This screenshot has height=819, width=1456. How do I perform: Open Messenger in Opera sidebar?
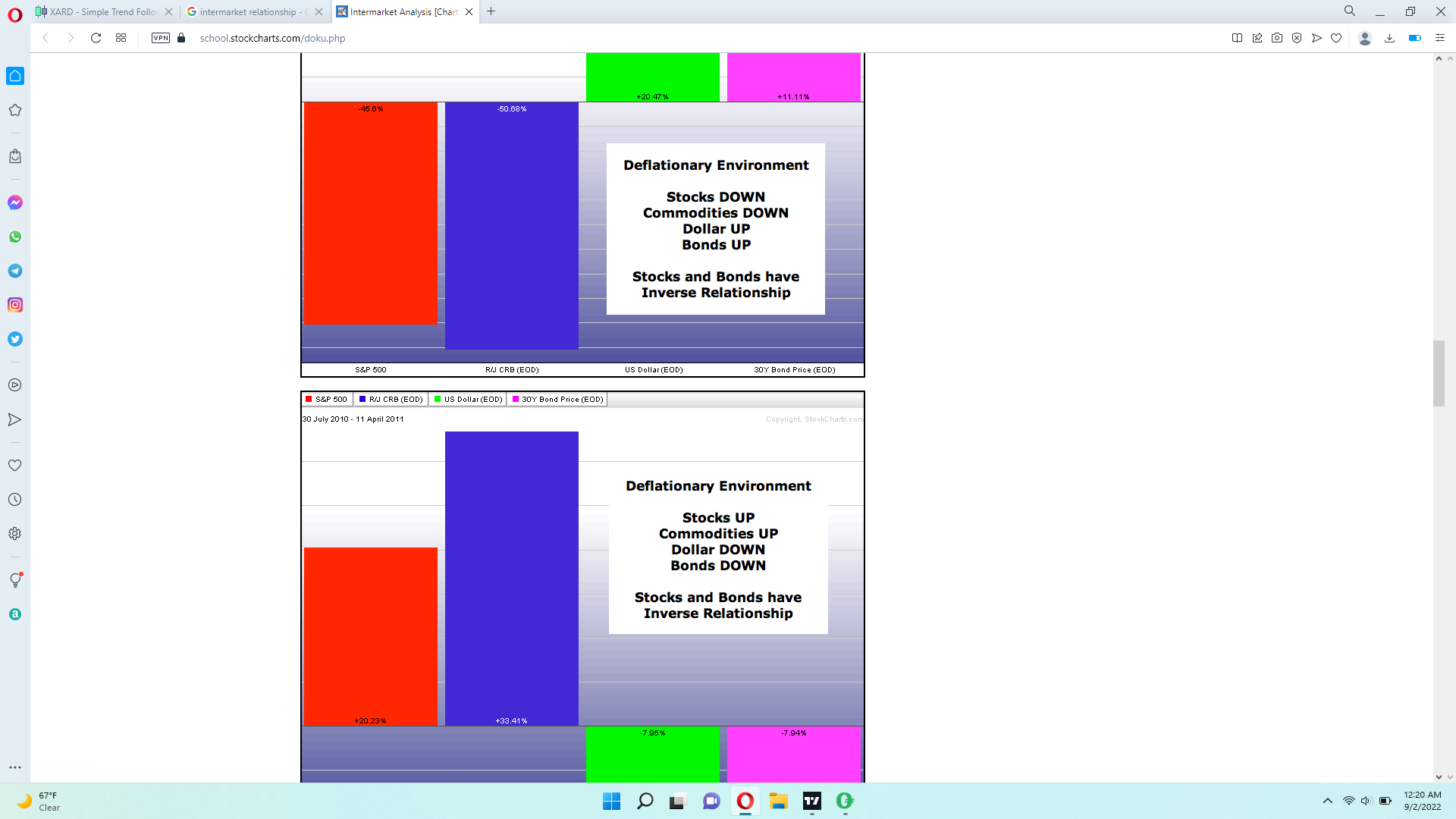coord(15,202)
